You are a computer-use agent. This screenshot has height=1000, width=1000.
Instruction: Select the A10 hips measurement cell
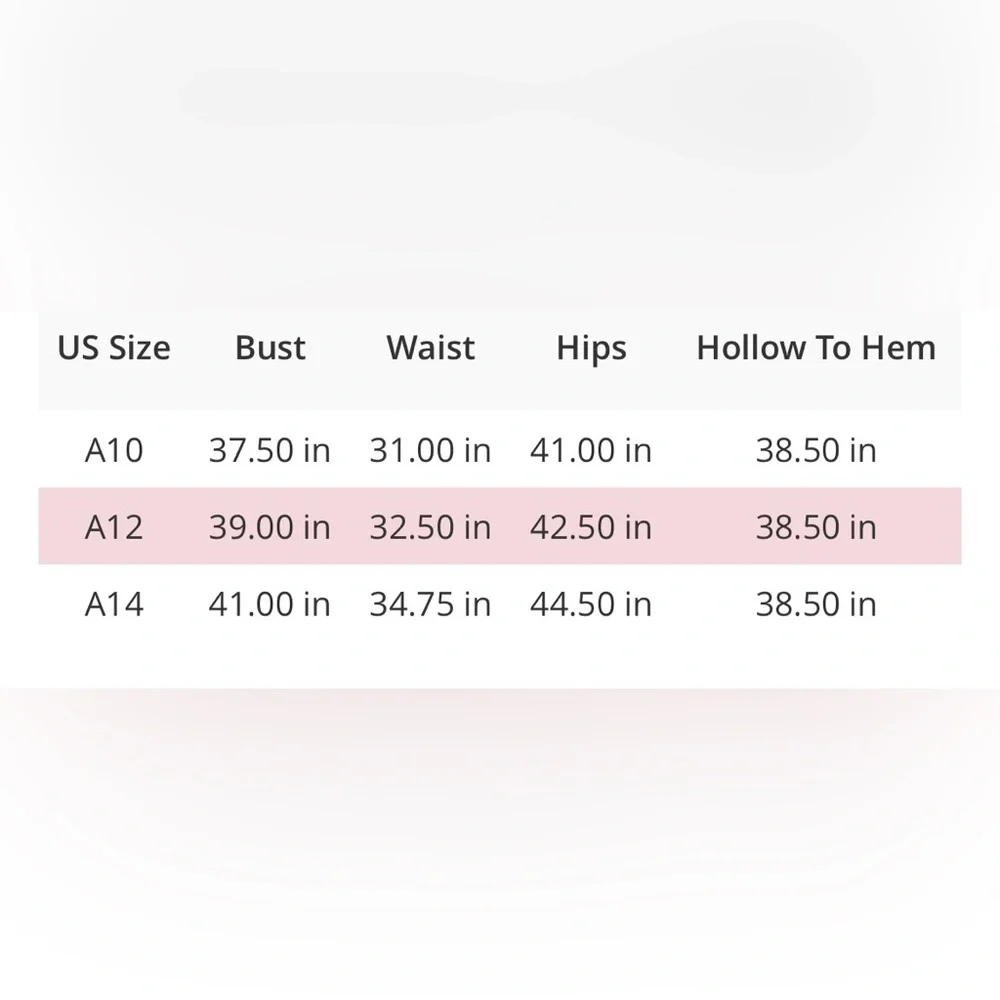point(590,450)
